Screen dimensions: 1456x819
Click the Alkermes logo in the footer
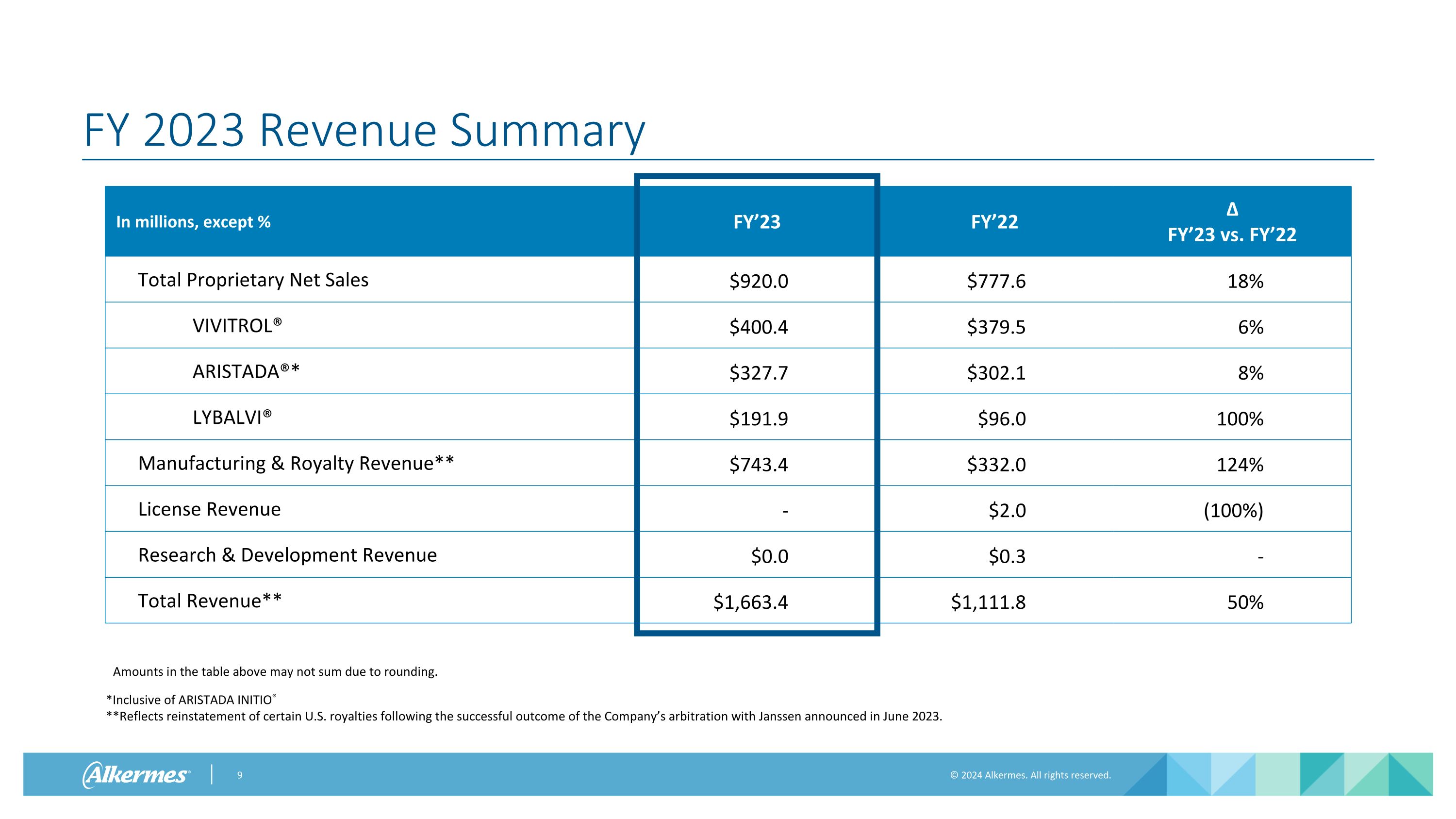point(136,774)
